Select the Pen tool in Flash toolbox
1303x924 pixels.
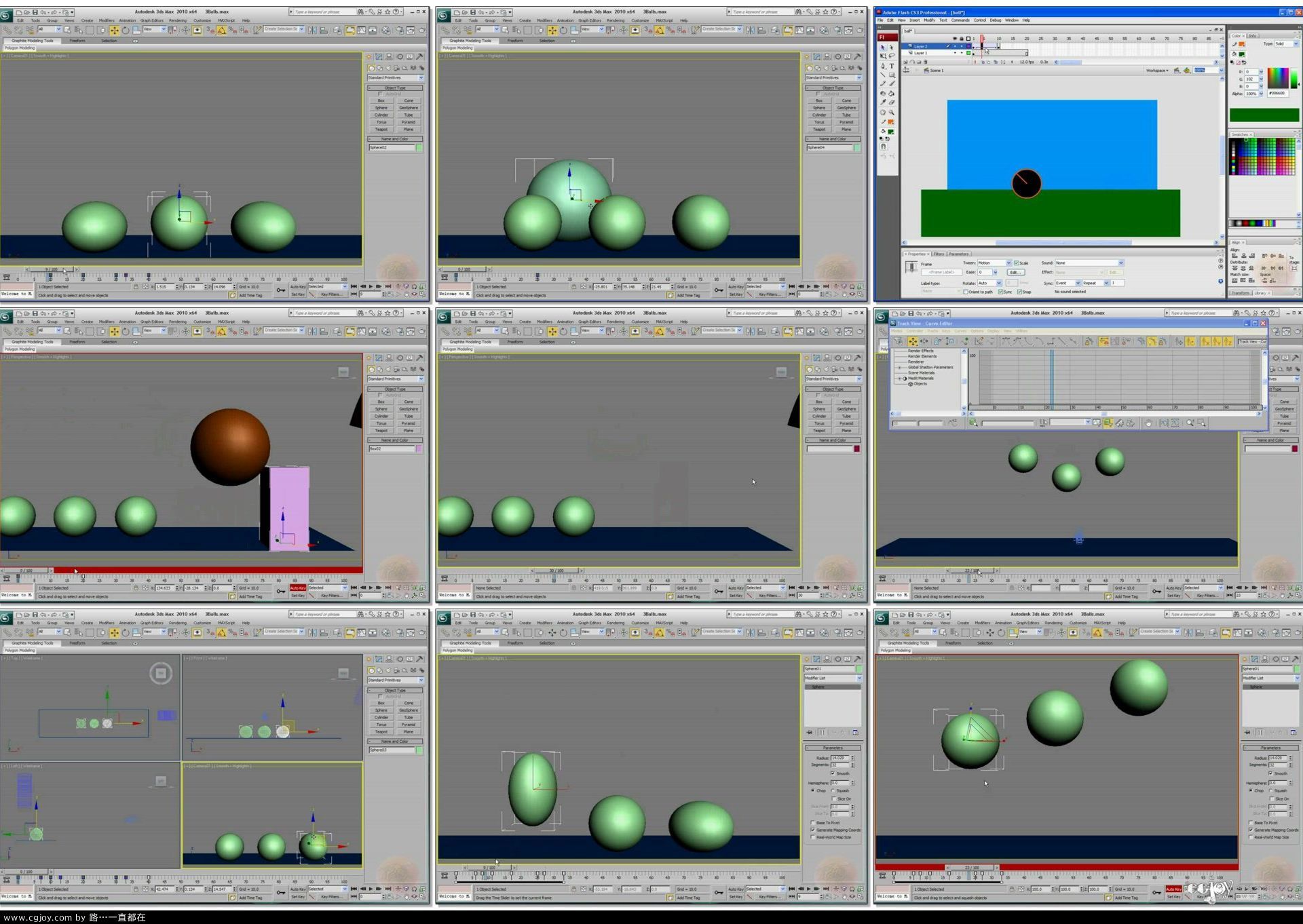883,66
